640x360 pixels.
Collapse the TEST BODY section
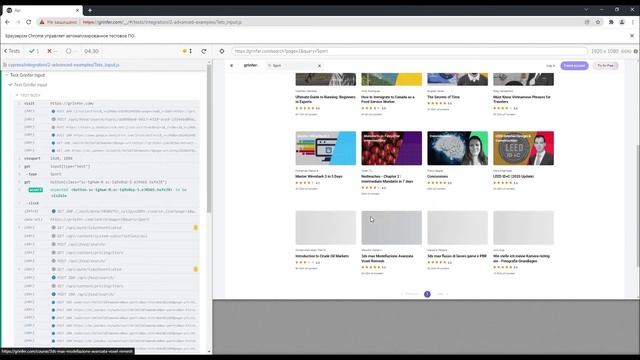[x=30, y=95]
